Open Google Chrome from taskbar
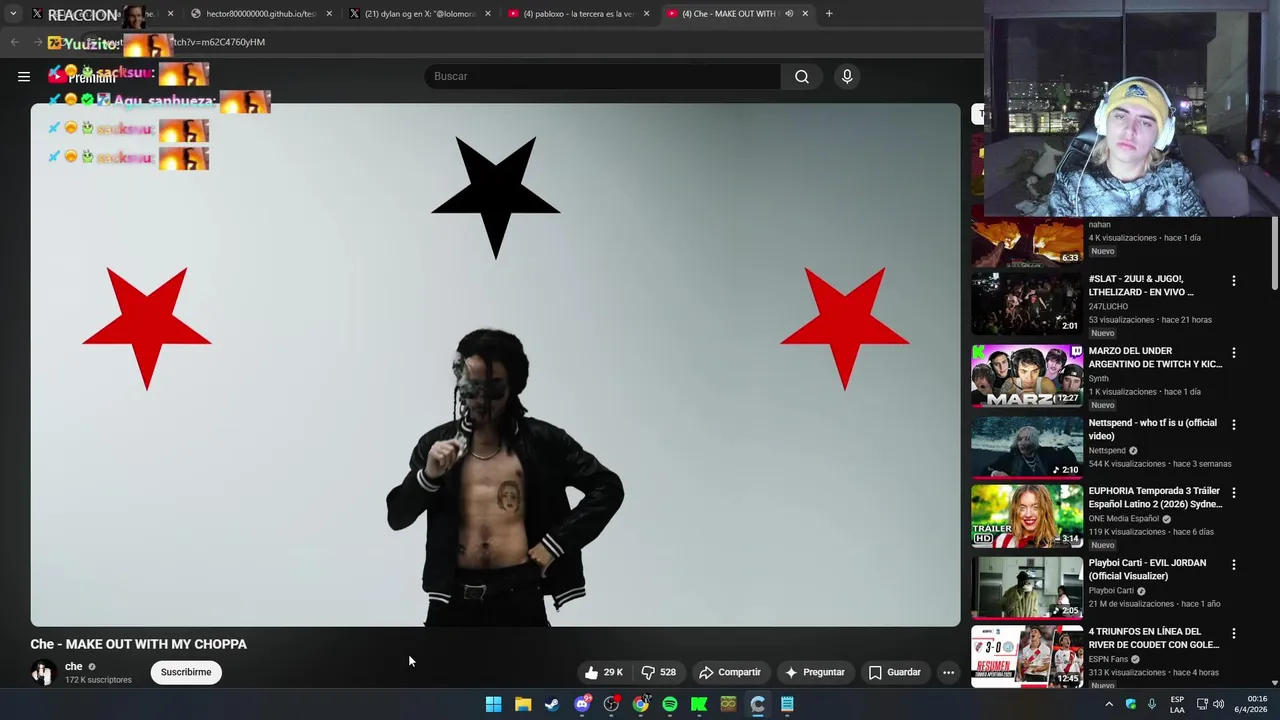This screenshot has width=1280, height=720. pyautogui.click(x=640, y=704)
